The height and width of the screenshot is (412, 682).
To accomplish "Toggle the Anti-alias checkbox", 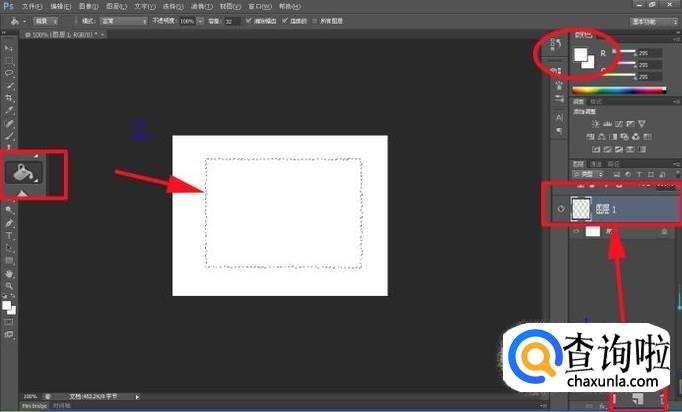I will point(249,20).
